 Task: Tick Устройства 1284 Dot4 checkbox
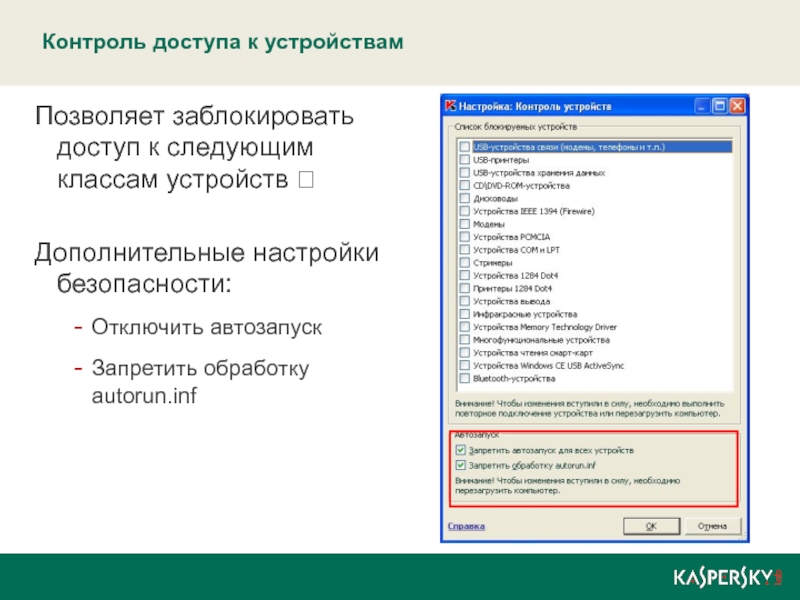[x=464, y=276]
